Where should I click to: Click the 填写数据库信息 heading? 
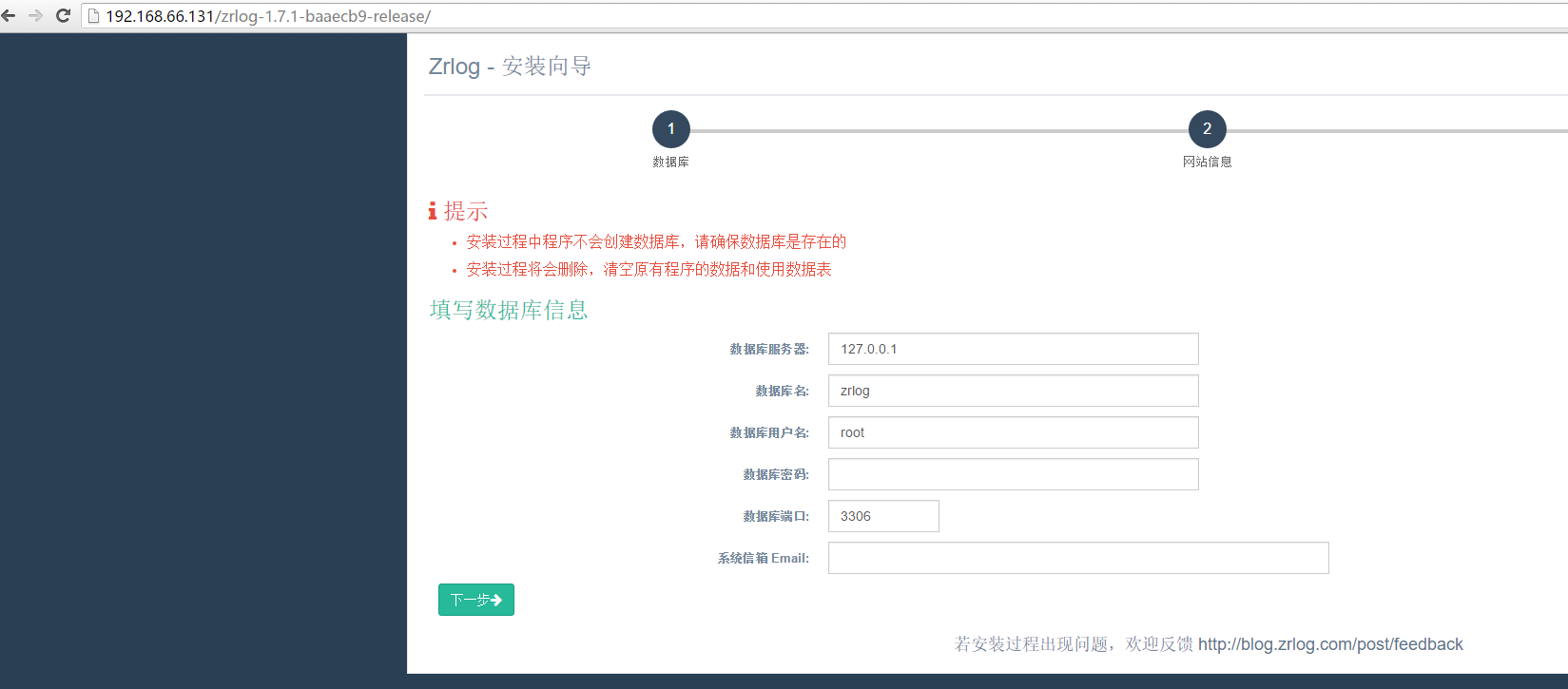coord(509,310)
